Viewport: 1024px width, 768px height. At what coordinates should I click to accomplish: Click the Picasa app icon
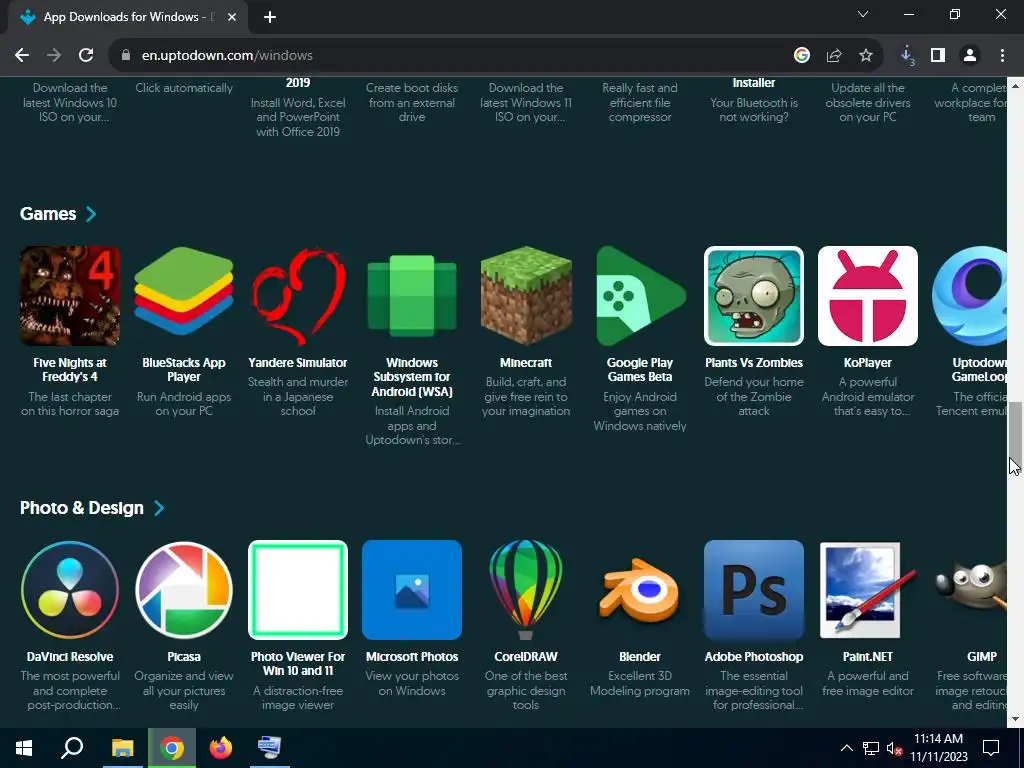click(x=184, y=590)
